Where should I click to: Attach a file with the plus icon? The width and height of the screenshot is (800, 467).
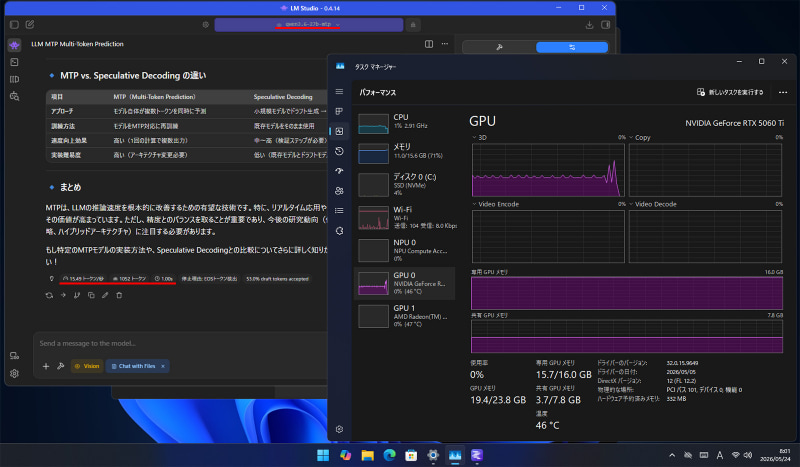46,366
